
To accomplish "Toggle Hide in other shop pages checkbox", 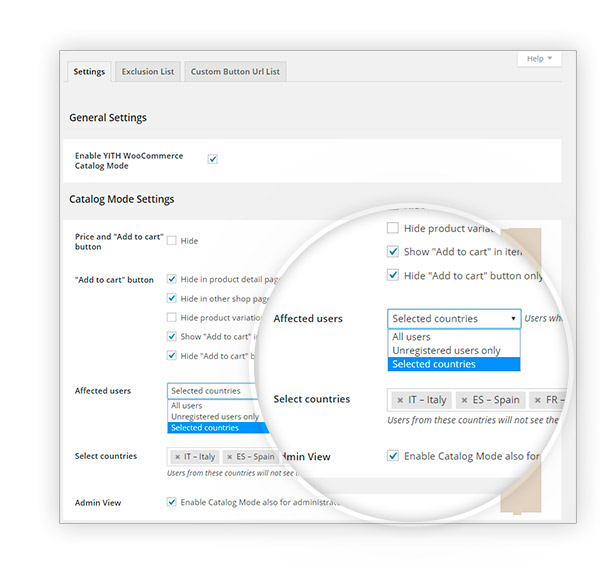I will (x=171, y=298).
